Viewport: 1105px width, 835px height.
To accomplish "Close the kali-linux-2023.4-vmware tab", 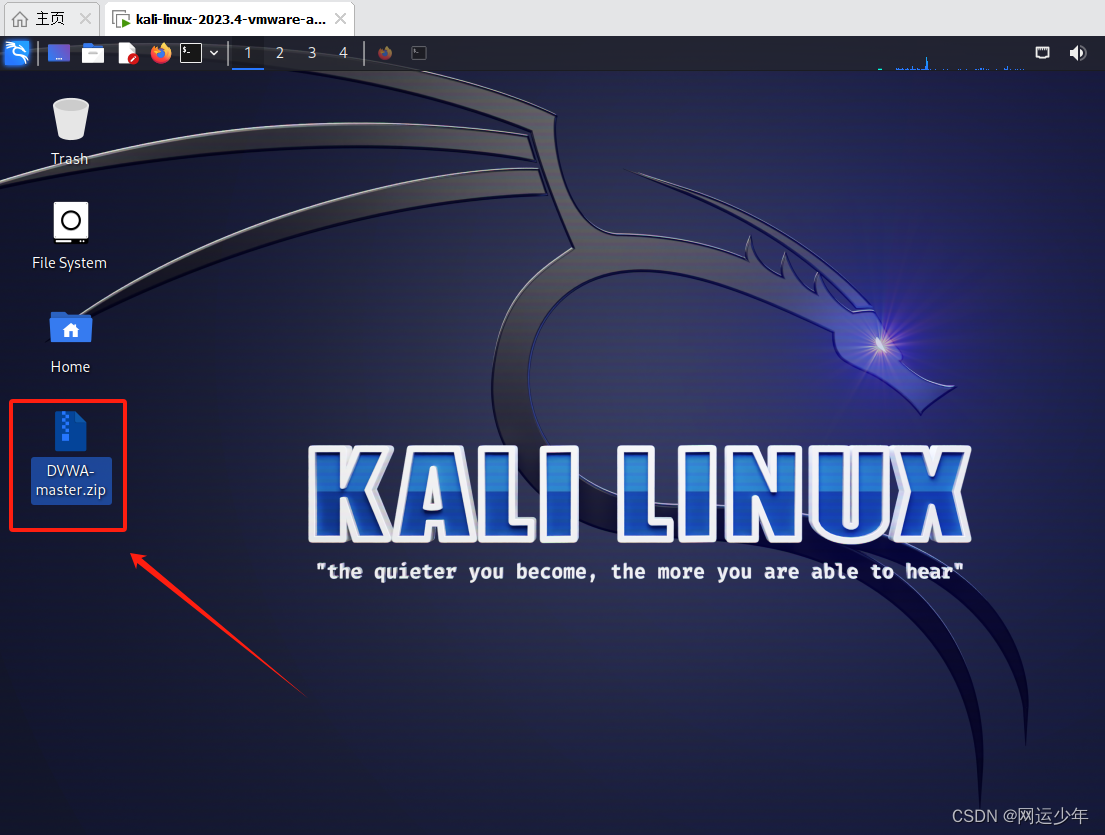I will [x=340, y=18].
